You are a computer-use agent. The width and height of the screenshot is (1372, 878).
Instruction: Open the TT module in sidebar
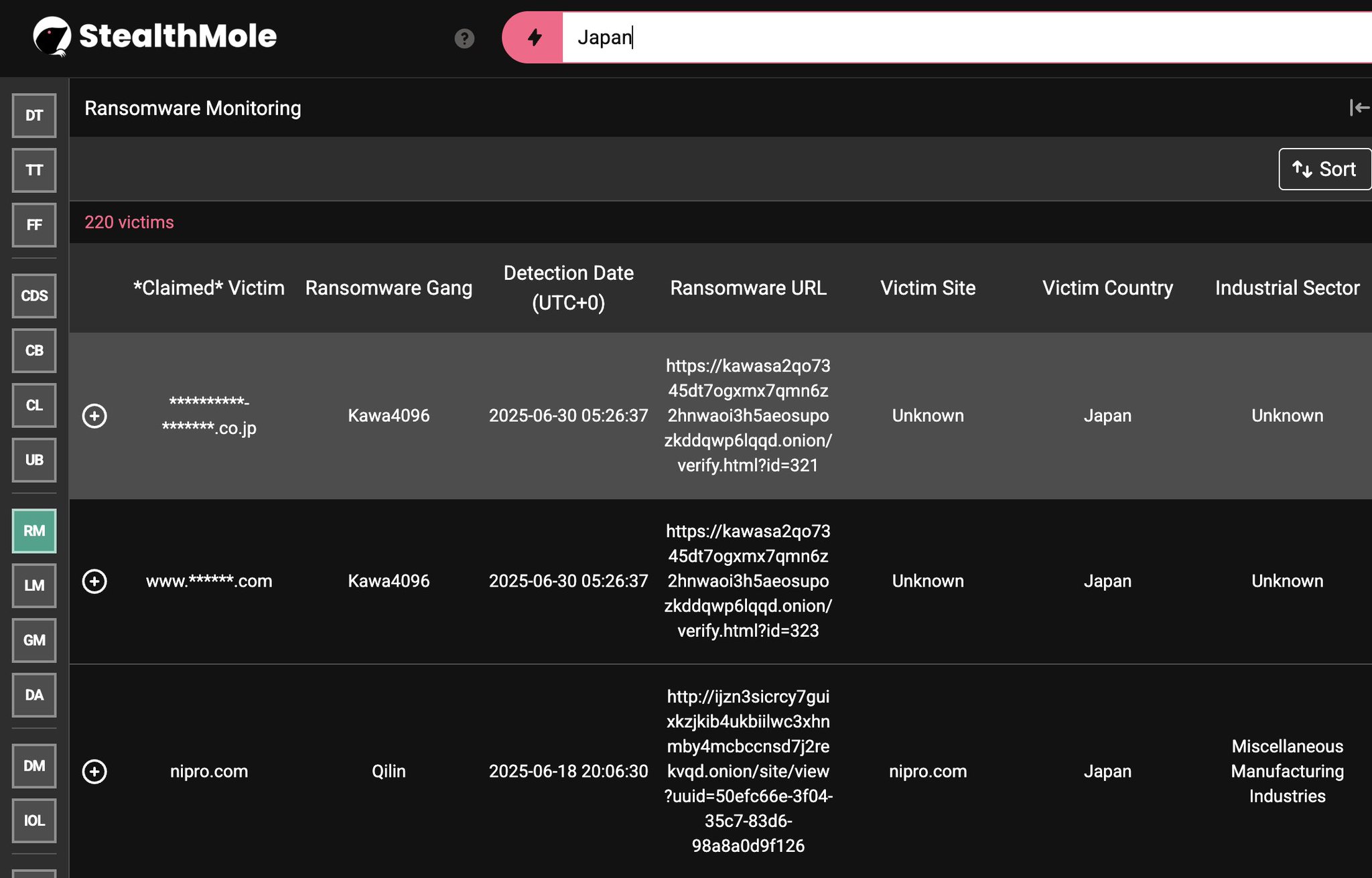coord(34,170)
